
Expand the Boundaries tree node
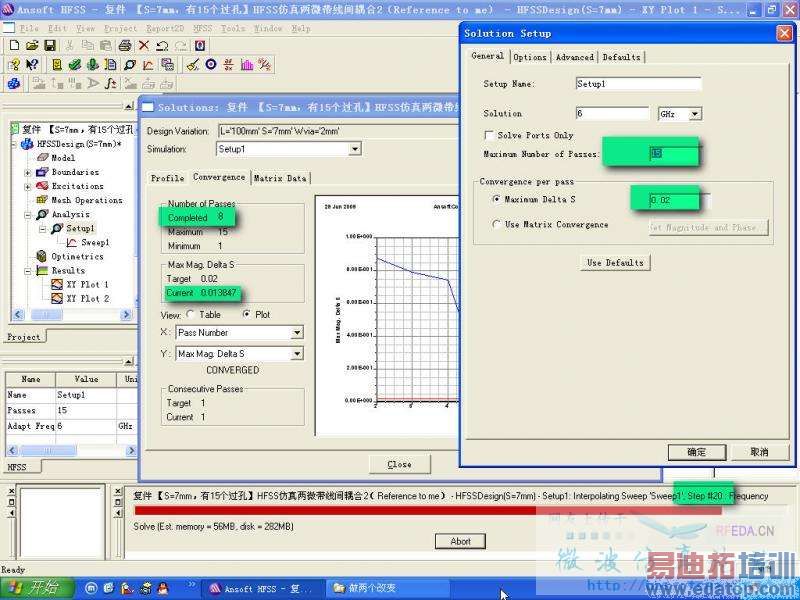point(28,172)
